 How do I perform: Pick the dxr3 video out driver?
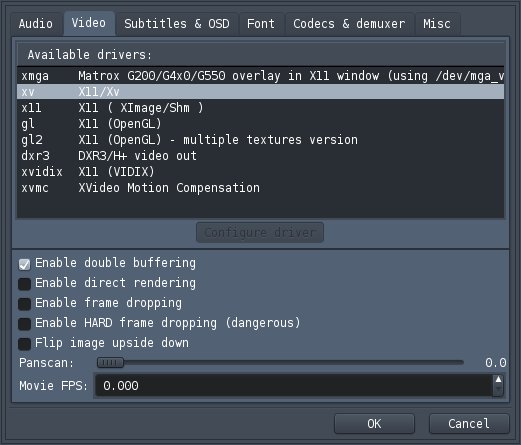[x=260, y=156]
